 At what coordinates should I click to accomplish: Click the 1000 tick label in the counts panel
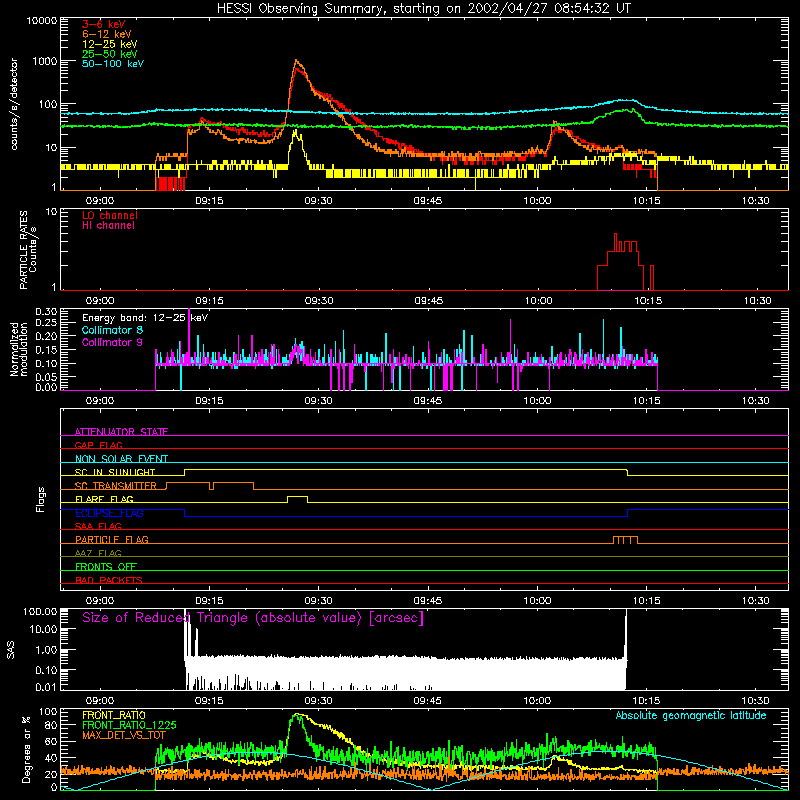(x=45, y=61)
